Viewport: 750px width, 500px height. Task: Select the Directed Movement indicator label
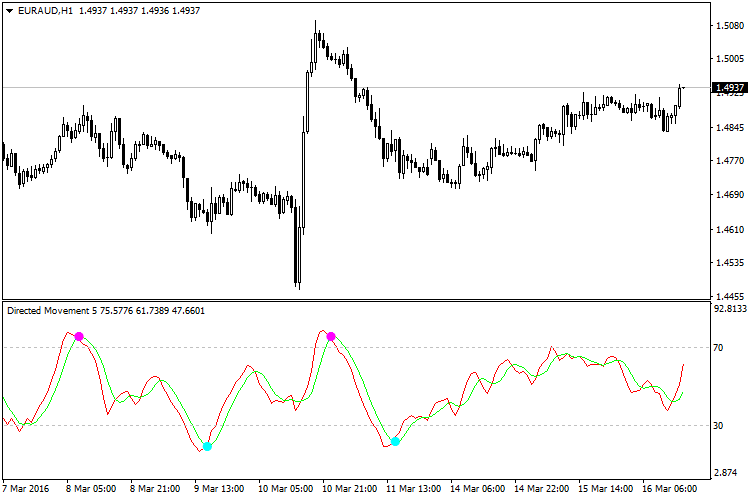click(50, 311)
